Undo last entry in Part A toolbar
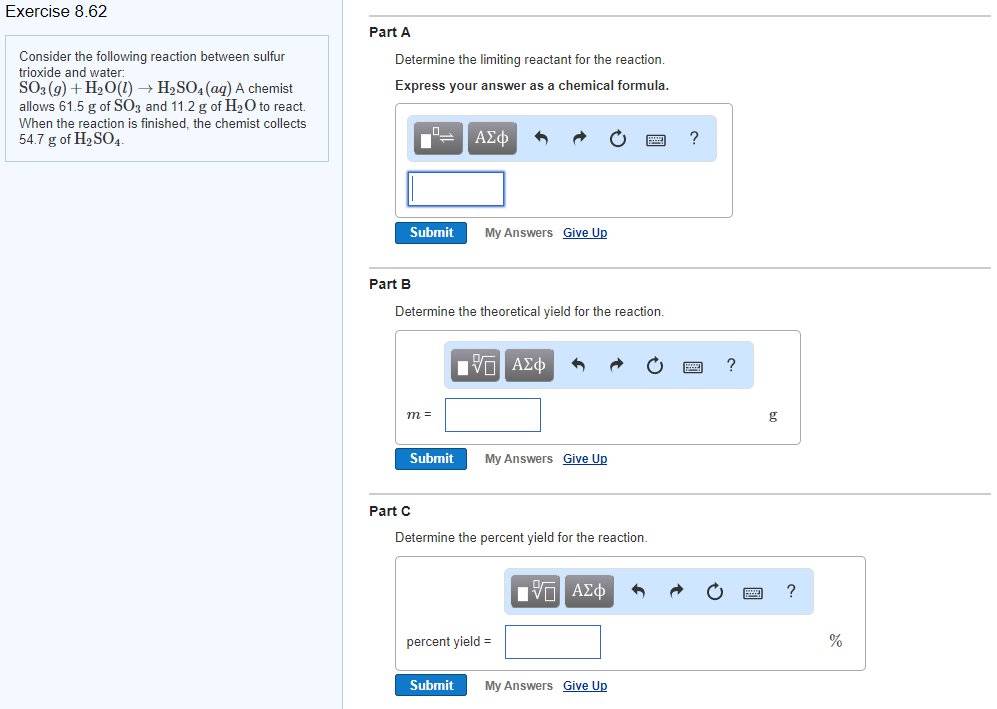 coord(541,138)
